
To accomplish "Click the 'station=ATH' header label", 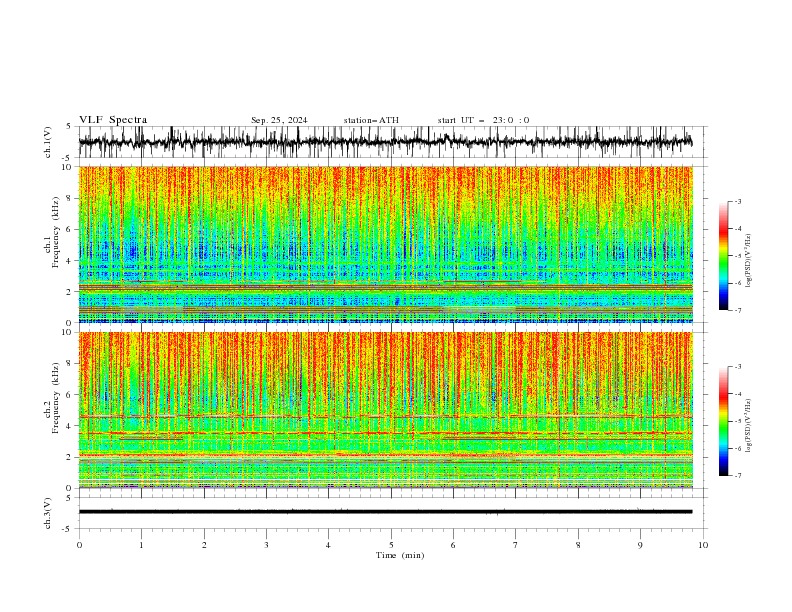I will pyautogui.click(x=371, y=120).
